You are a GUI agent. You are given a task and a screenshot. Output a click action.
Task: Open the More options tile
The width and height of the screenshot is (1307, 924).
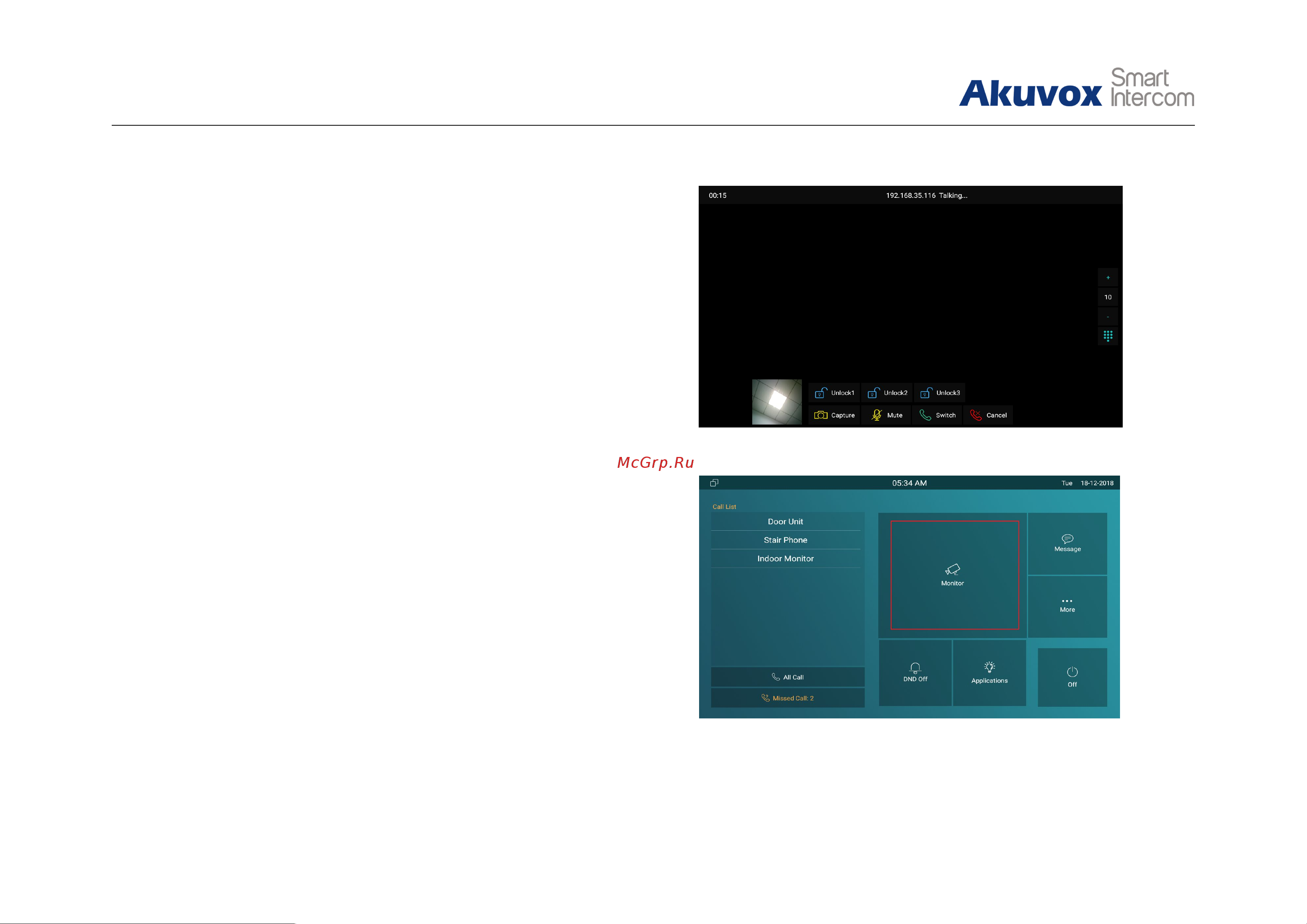coord(1067,606)
